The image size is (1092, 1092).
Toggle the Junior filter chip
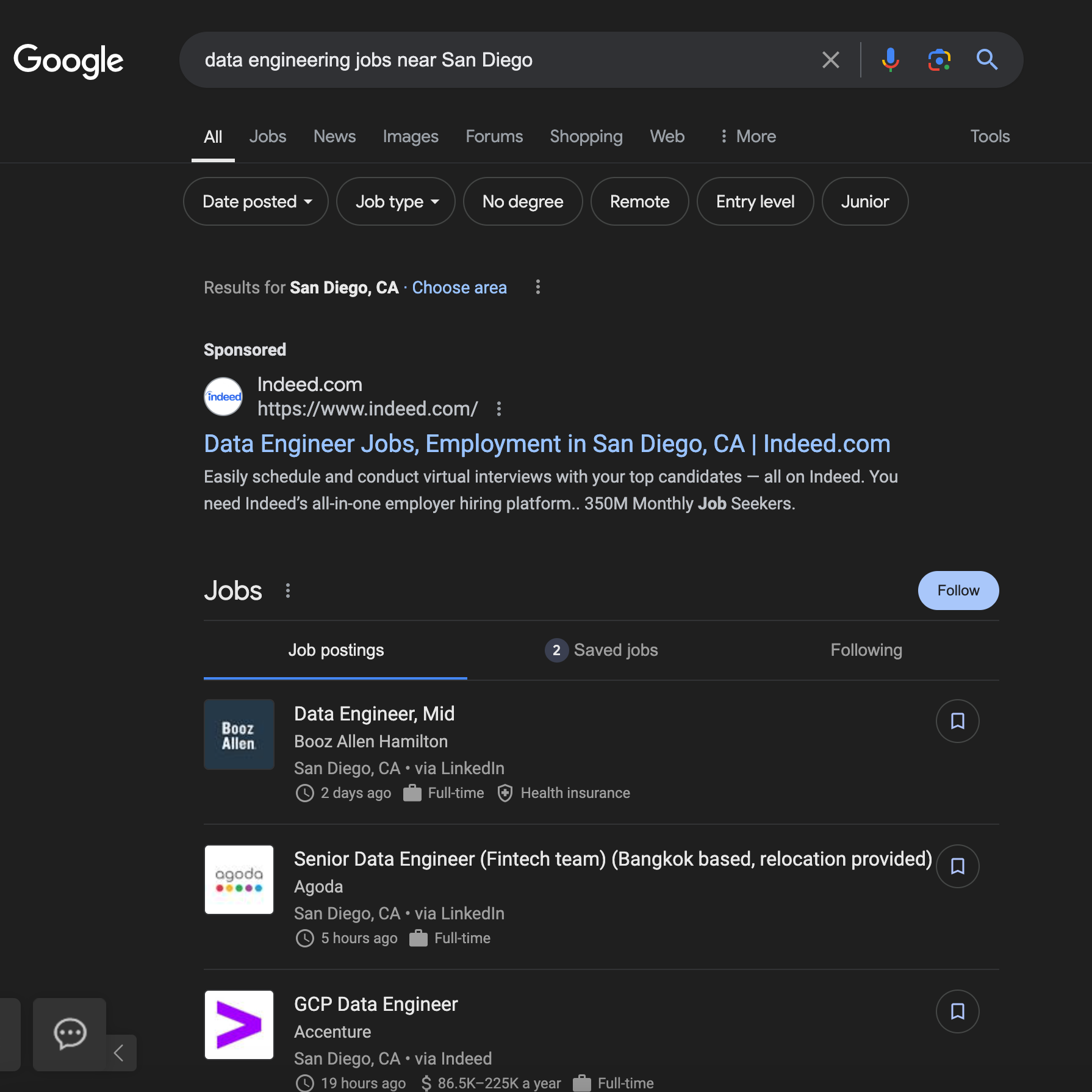(865, 201)
